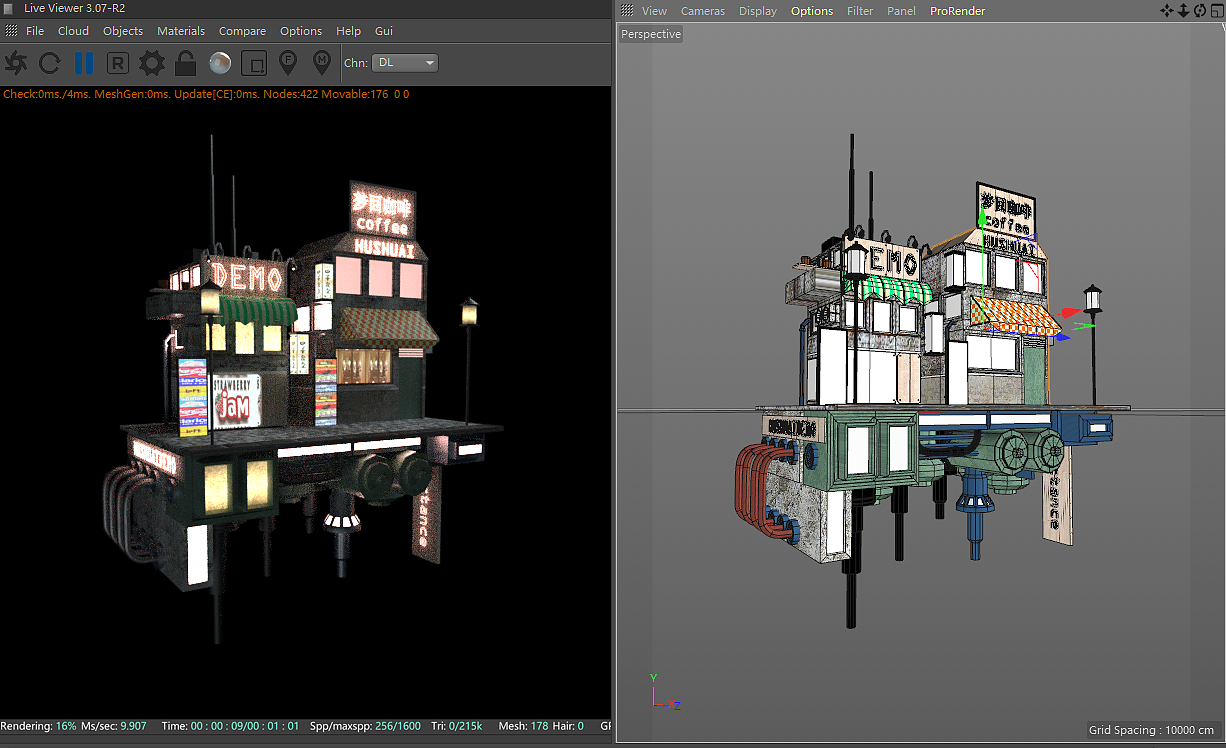Click the render Time status readout
This screenshot has width=1226, height=748.
pyautogui.click(x=231, y=726)
